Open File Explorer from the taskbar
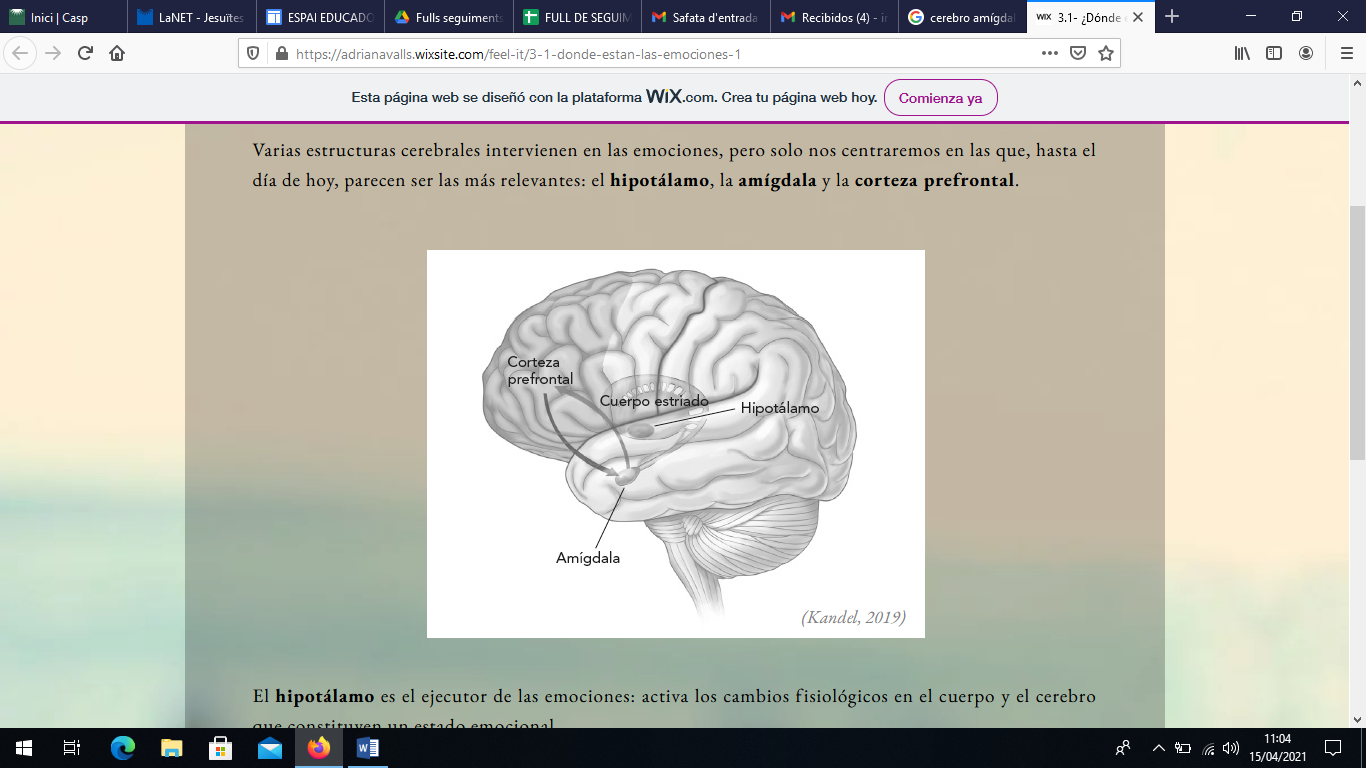 click(172, 748)
